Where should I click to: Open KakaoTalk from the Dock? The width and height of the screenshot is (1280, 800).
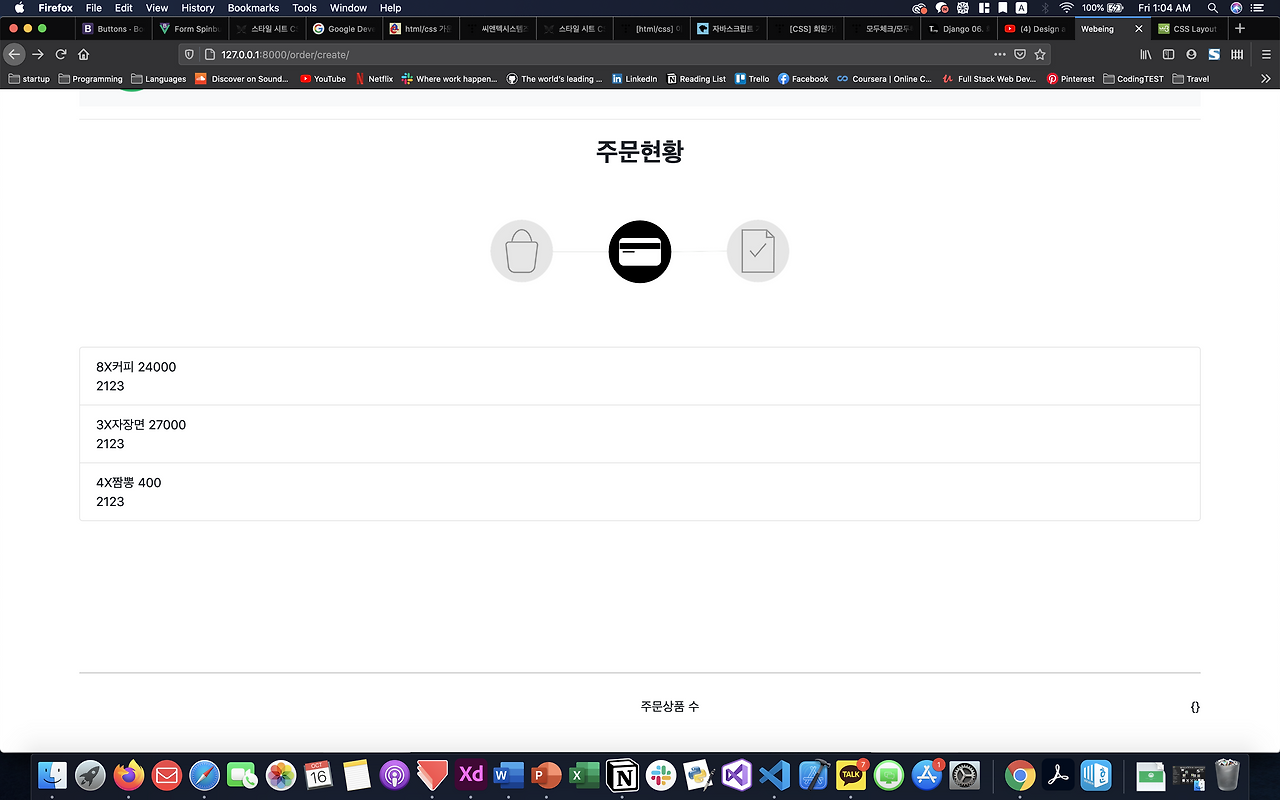[851, 775]
